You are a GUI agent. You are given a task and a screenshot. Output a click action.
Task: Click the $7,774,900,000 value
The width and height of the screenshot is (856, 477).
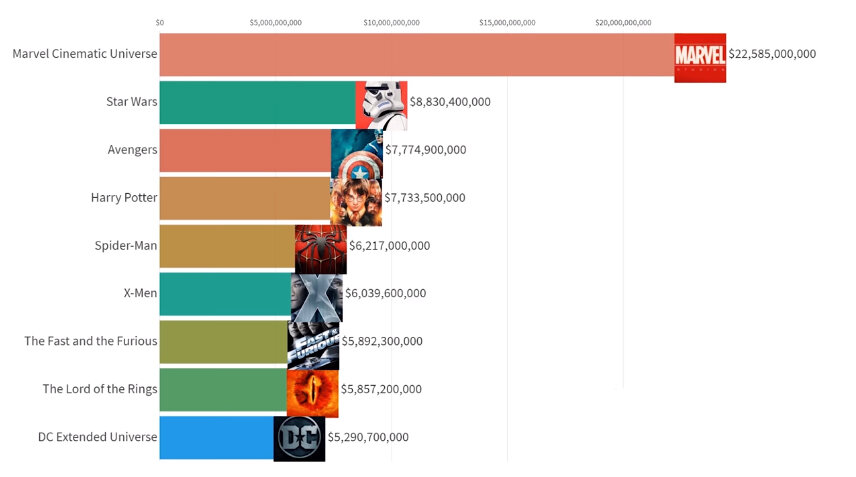click(426, 150)
